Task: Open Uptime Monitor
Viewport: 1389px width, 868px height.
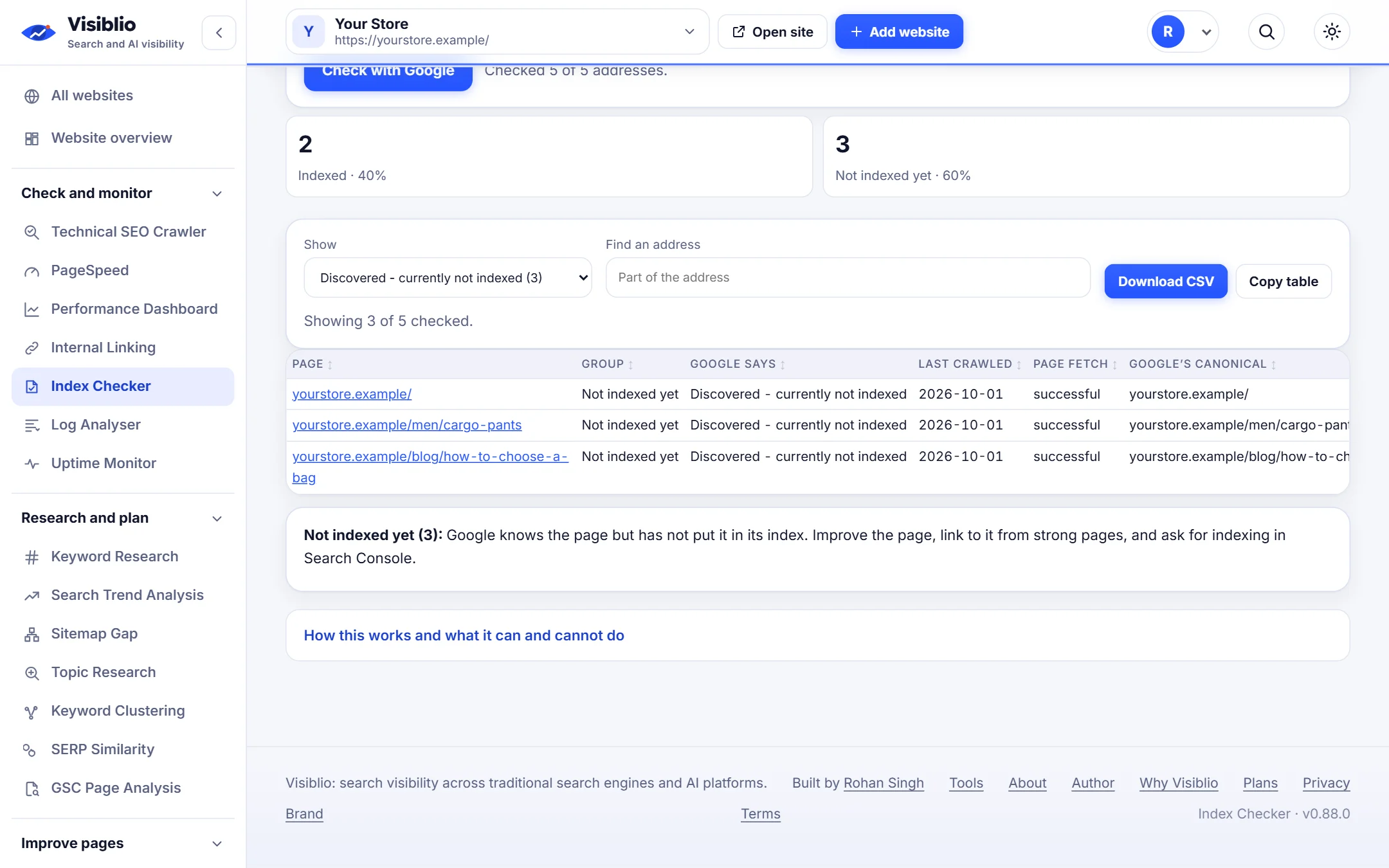Action: pyautogui.click(x=123, y=464)
